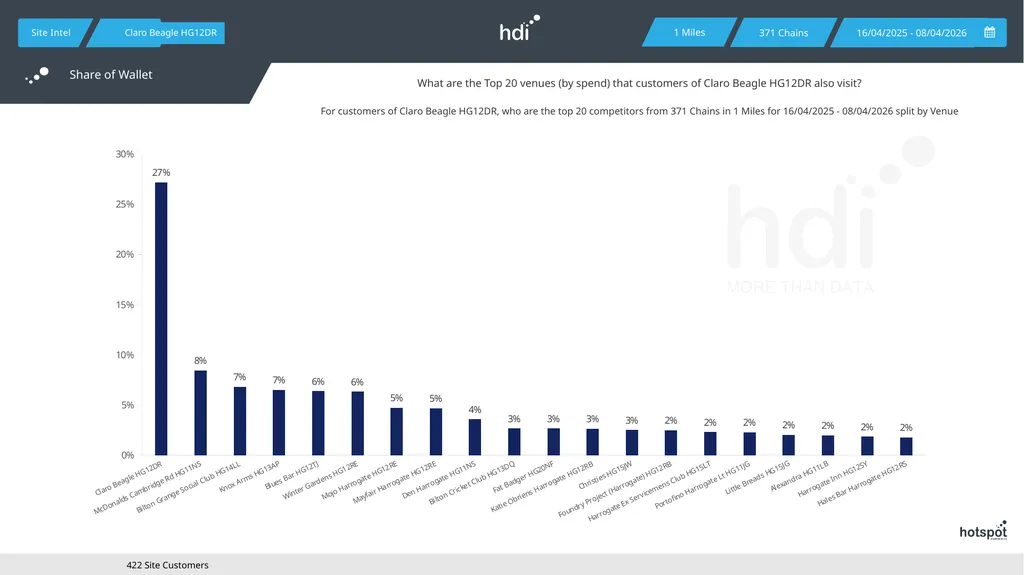
Task: Click the 4% data label
Action: point(475,410)
